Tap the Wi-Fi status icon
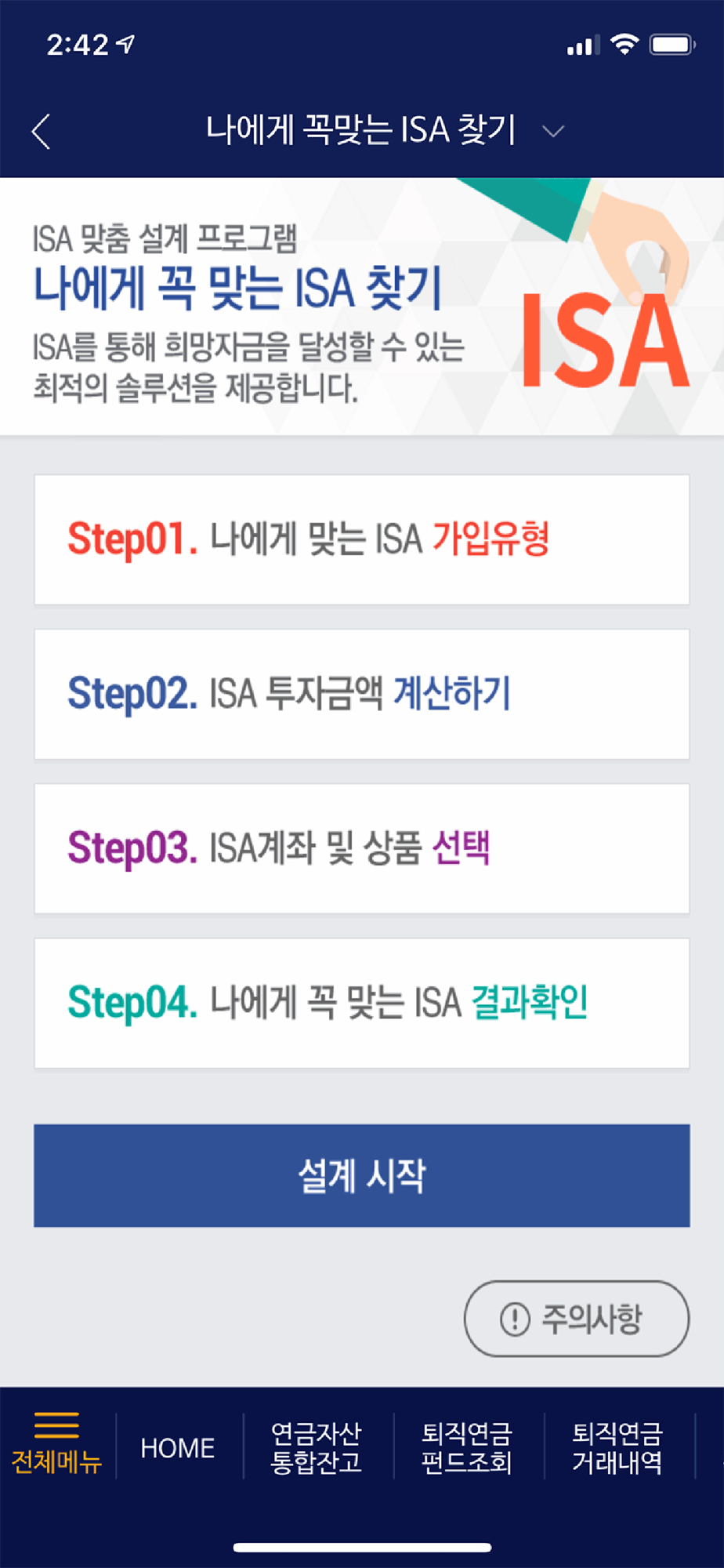724x1568 pixels. click(x=624, y=44)
